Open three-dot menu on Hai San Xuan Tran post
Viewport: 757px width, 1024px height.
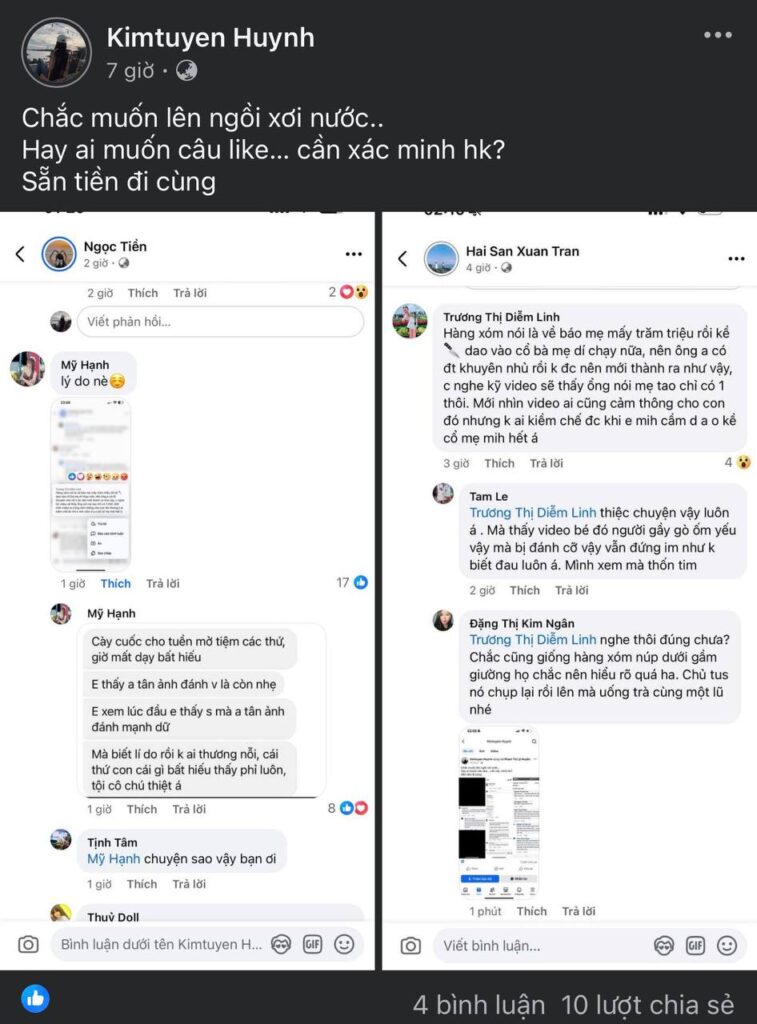click(x=736, y=259)
